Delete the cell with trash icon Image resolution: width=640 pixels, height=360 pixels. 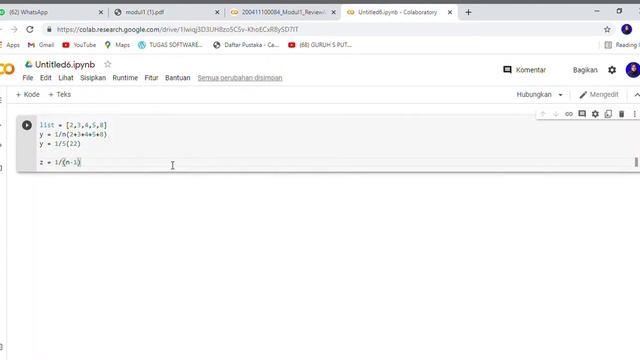(622, 114)
